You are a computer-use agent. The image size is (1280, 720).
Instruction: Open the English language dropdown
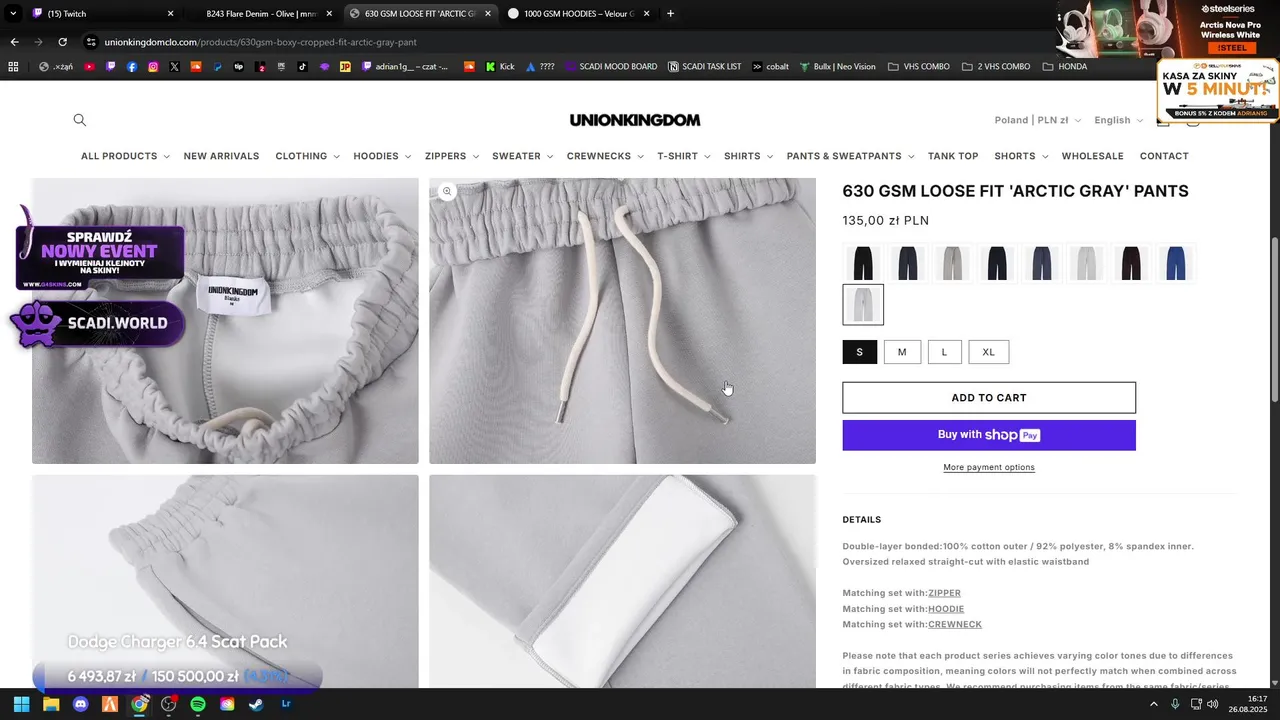tap(1118, 120)
